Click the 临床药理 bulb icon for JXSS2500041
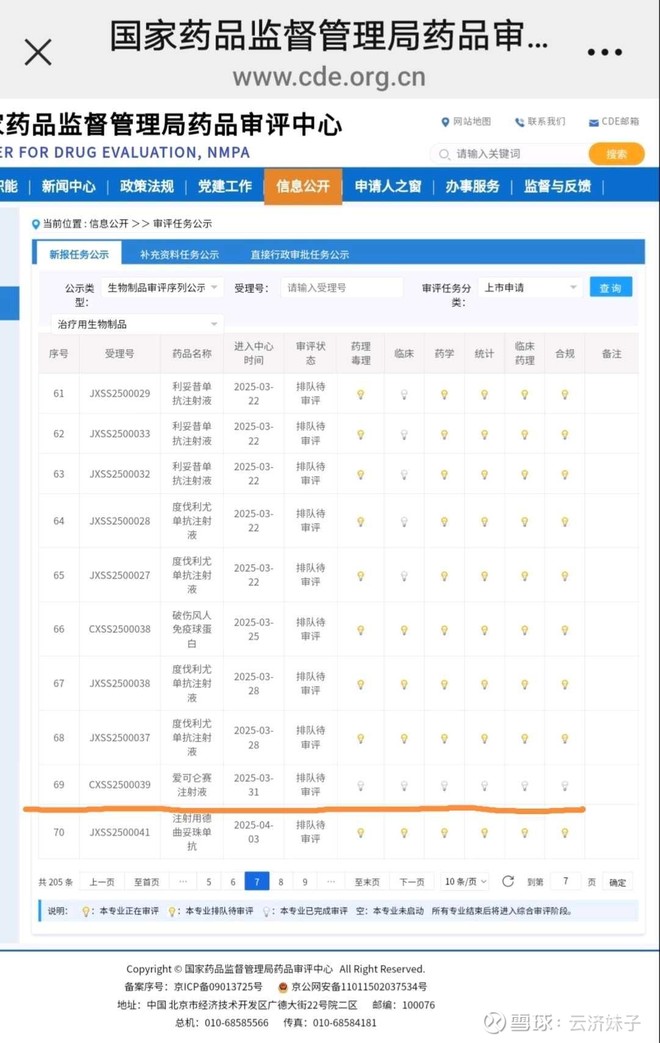 524,832
